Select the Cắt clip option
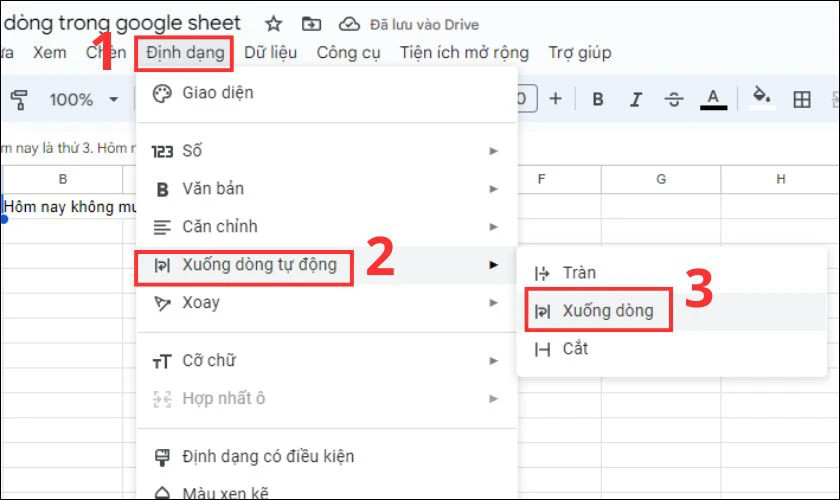Screen dimensions: 840x500 pos(575,348)
